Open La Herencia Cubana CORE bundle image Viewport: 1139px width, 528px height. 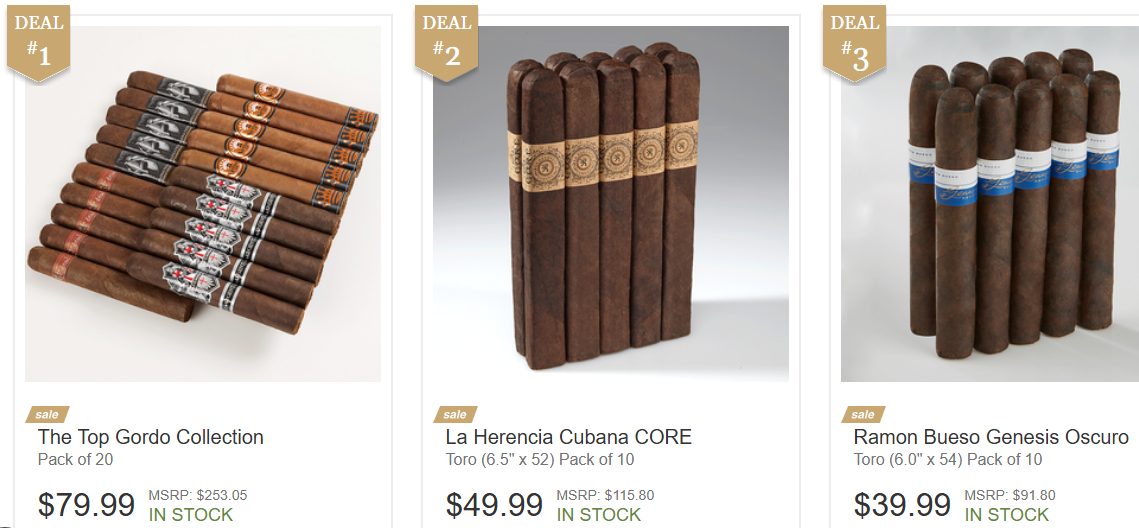click(x=611, y=204)
